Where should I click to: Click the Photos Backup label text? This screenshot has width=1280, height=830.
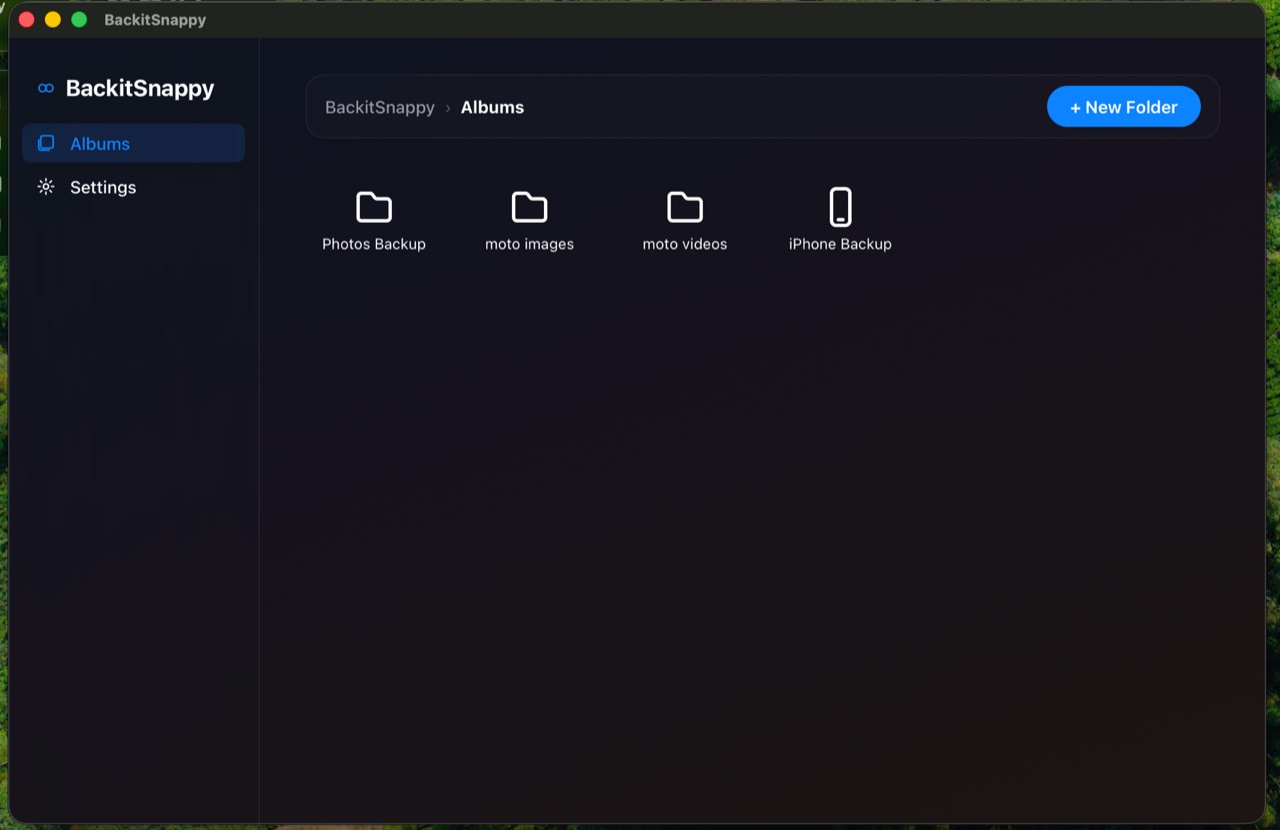pos(374,244)
